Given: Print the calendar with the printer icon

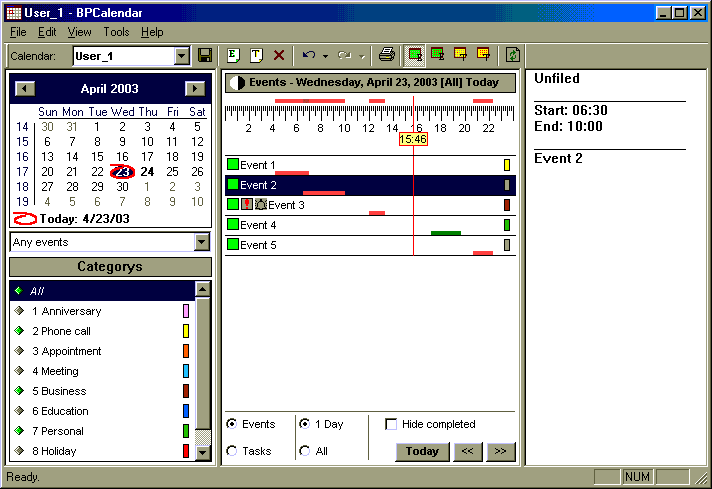Looking at the screenshot, I should pos(387,55).
